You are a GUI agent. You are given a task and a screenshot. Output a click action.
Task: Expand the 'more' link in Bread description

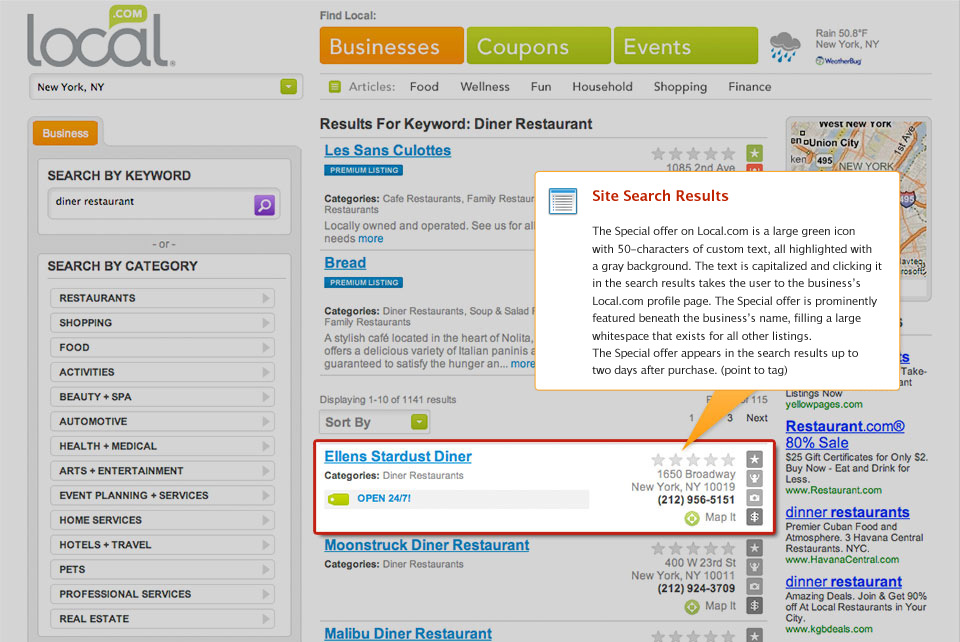point(522,364)
